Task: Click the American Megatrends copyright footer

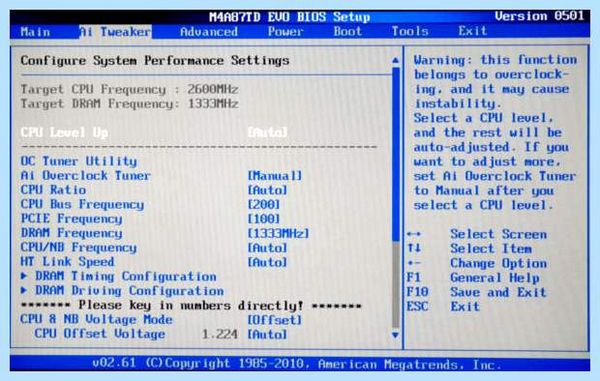Action: 297,364
